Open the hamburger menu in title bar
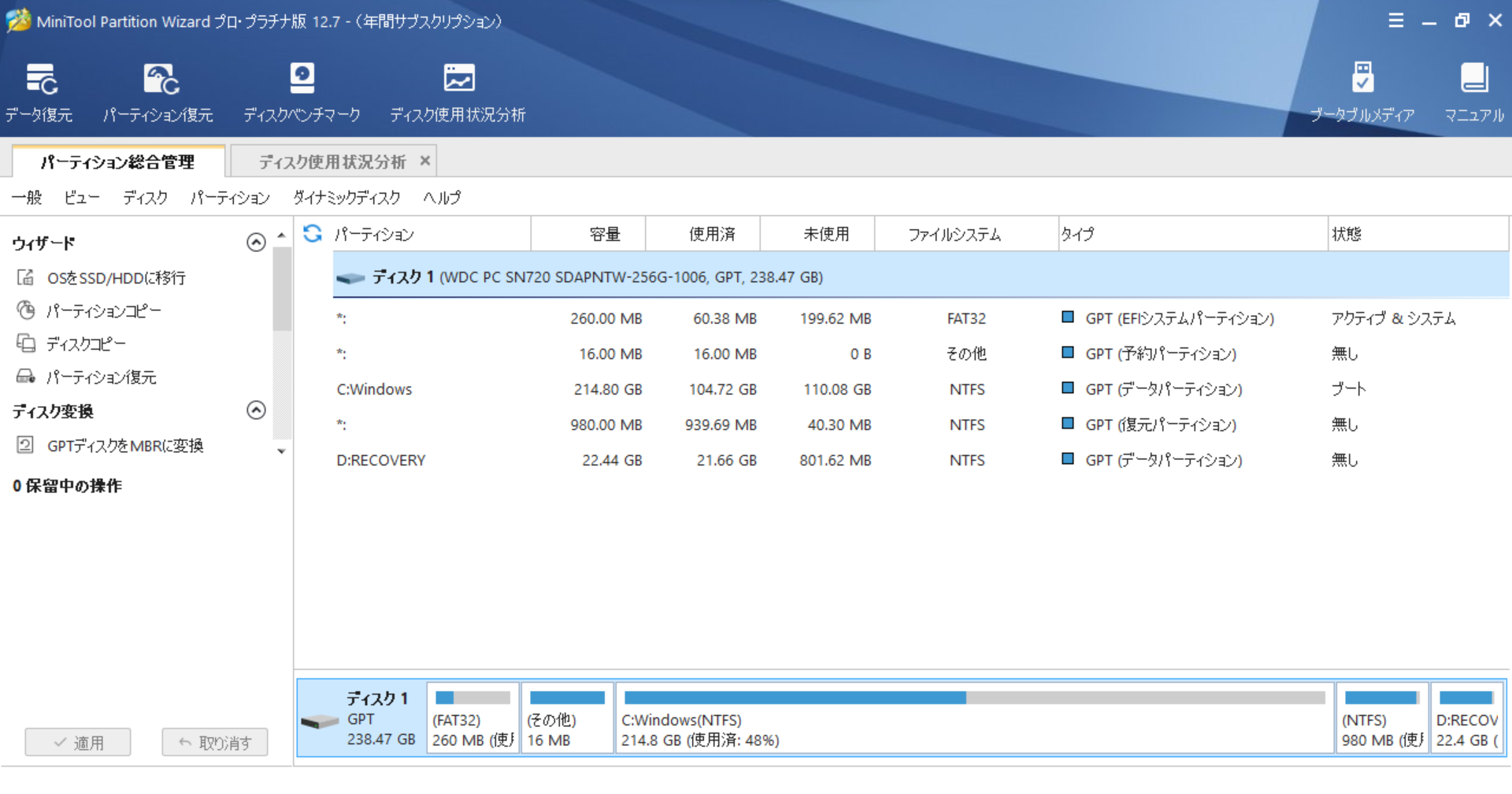1512x794 pixels. 1395,20
